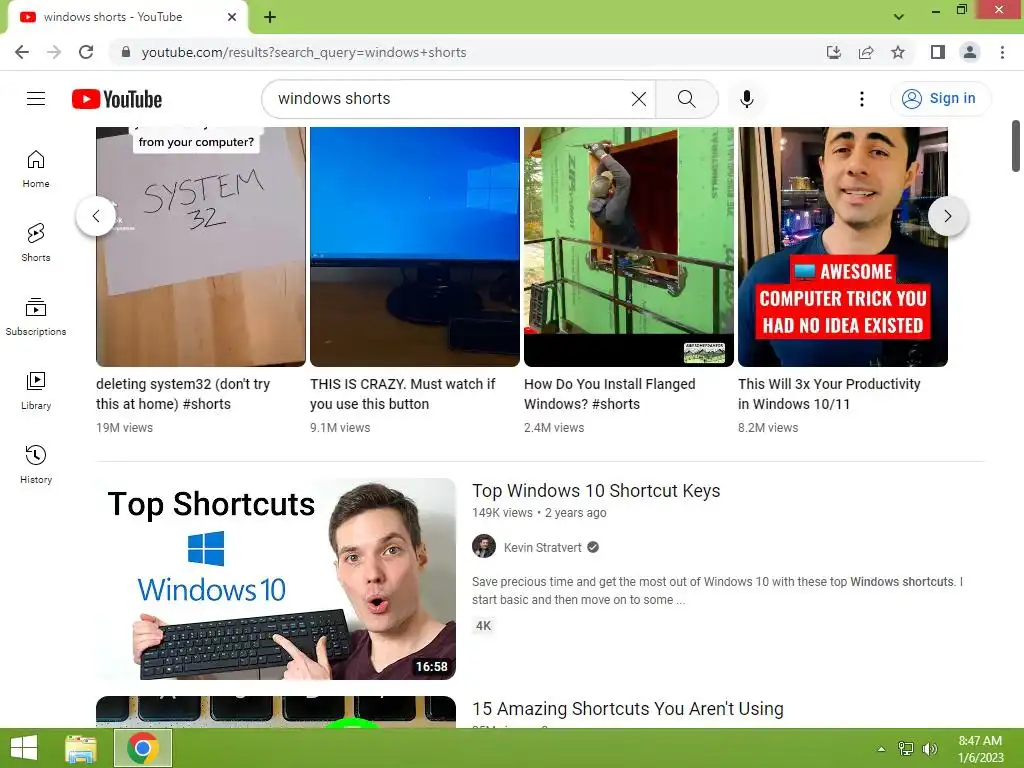Bookmark this page with the star
The image size is (1024, 768).
(898, 52)
